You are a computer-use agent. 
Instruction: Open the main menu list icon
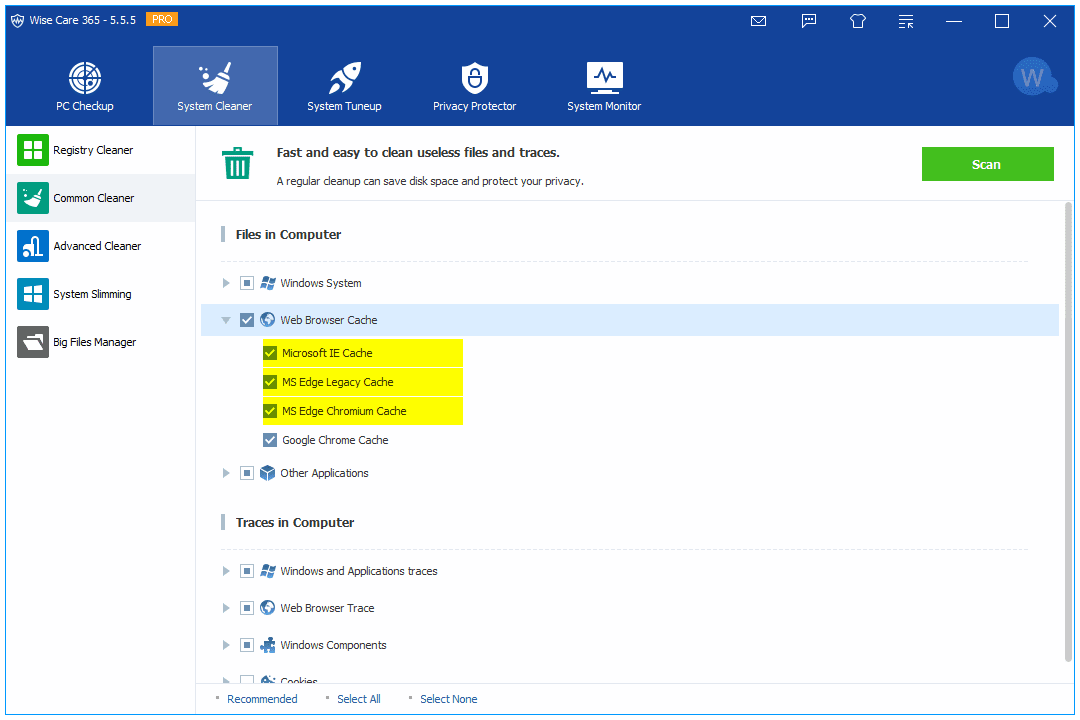pyautogui.click(x=906, y=21)
